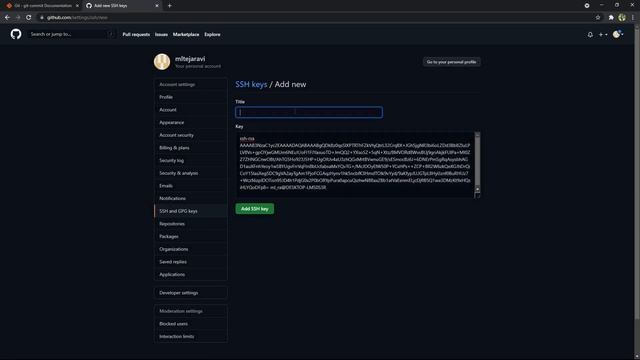Open Security log in the sidebar

(x=191, y=160)
